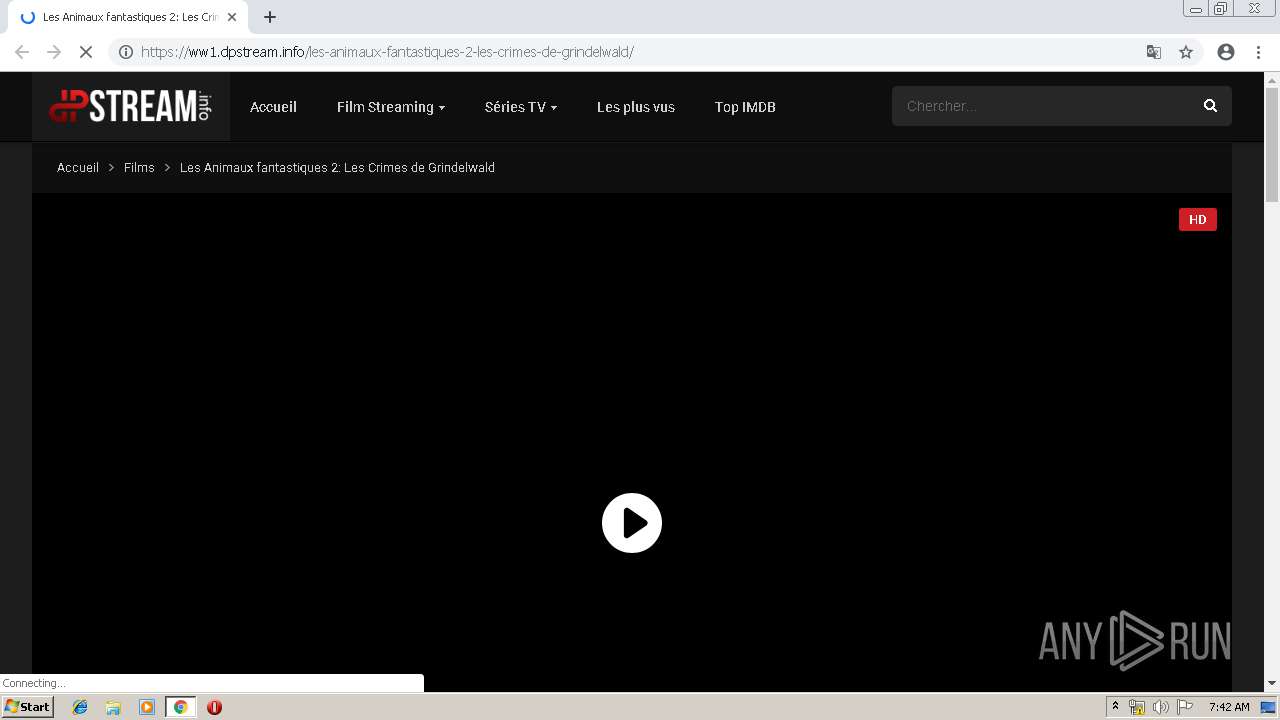Viewport: 1280px width, 720px height.
Task: Open the Accueil menu item
Action: [x=273, y=107]
